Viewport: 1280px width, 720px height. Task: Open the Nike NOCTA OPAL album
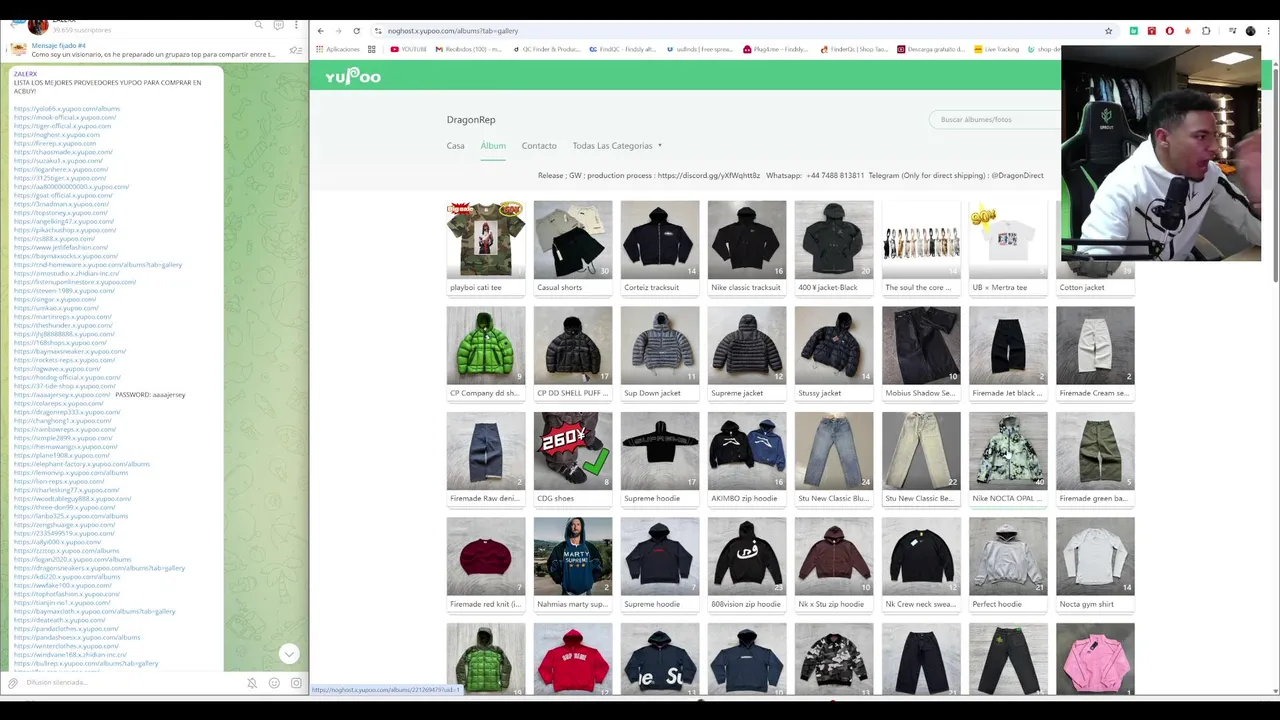pyautogui.click(x=1008, y=459)
